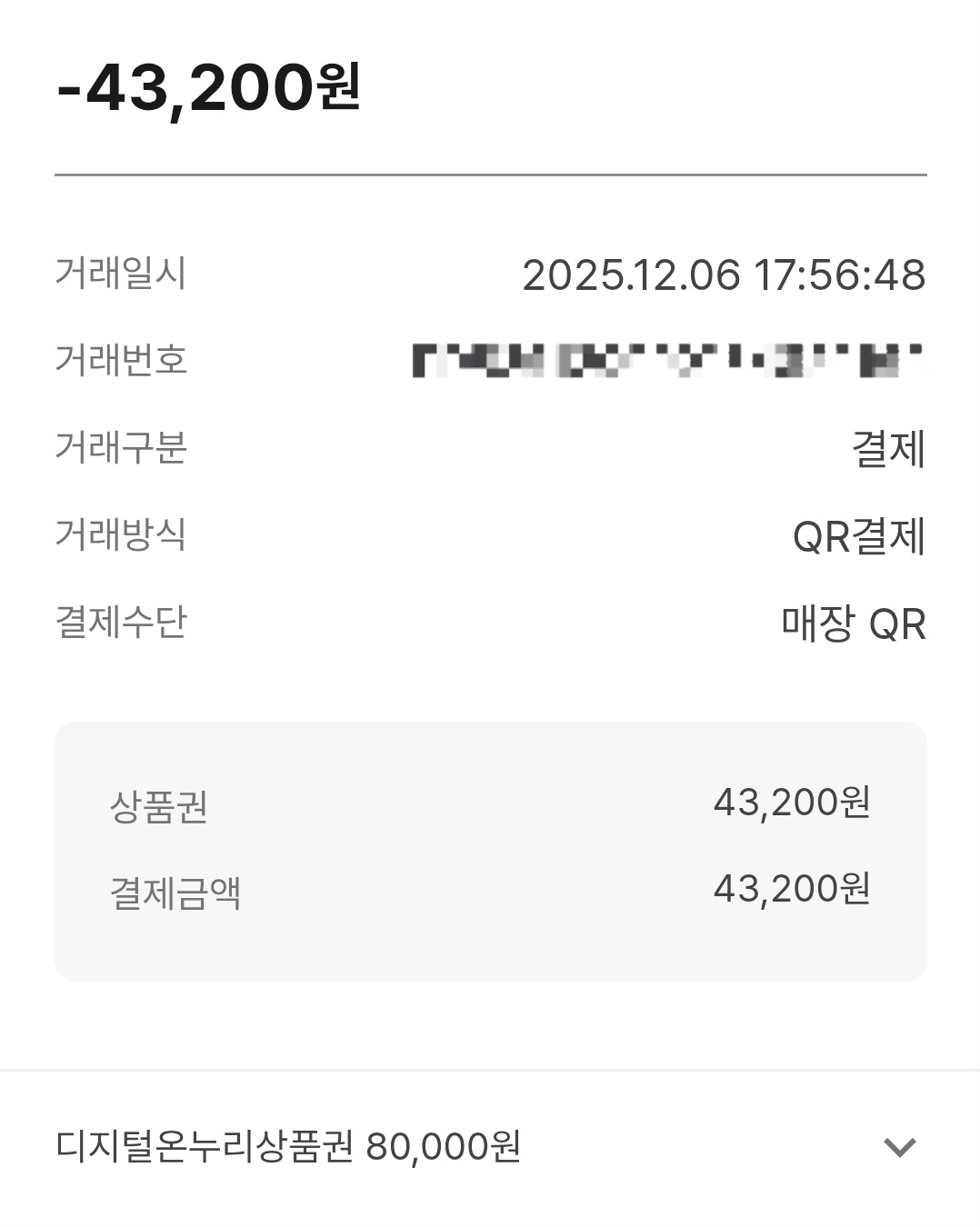Screen dimensions: 980x1227
Task: Click the 결제금액 label in summary box
Action: click(175, 893)
